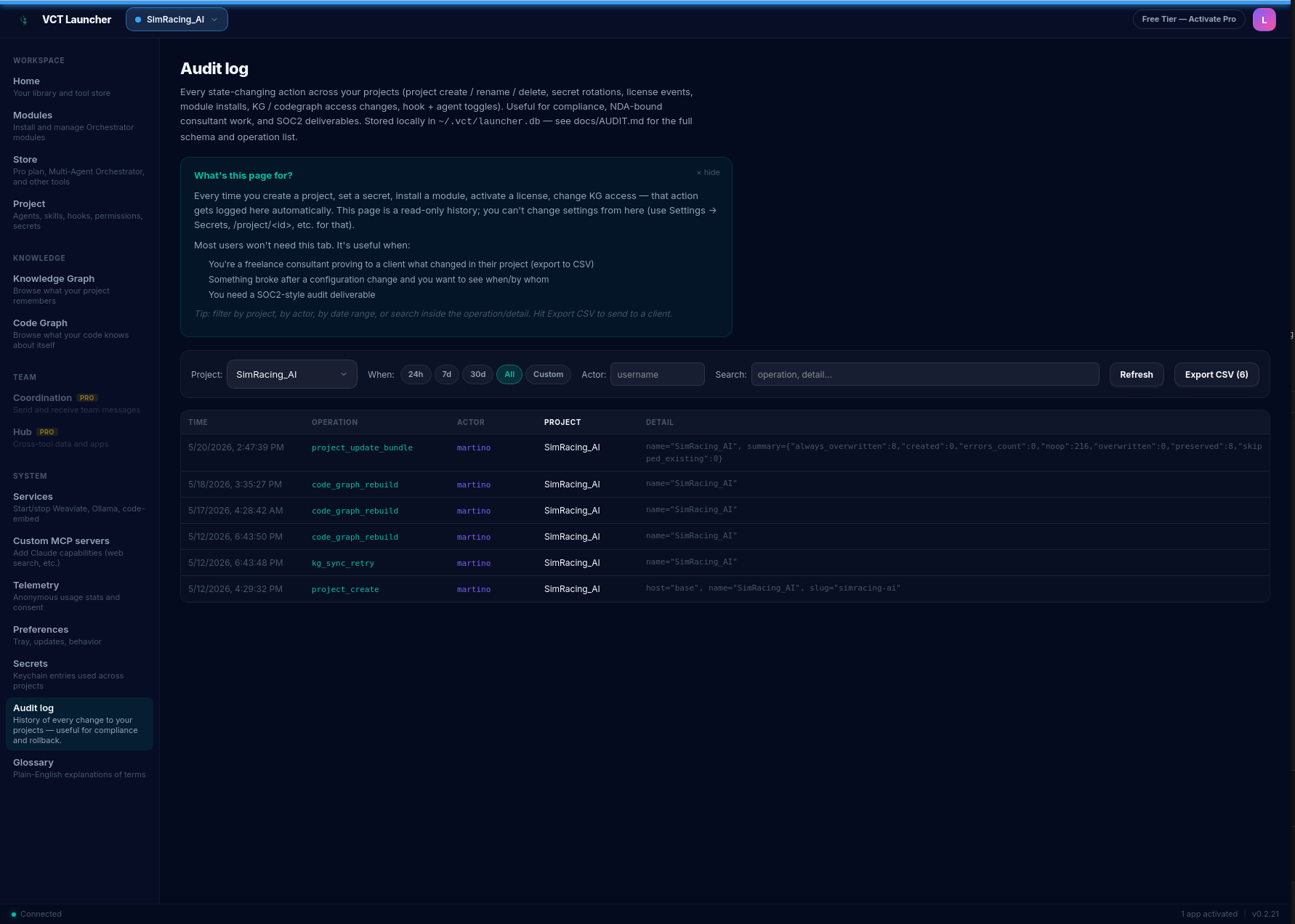Viewport: 1295px width, 924px height.
Task: Click code_graph_rebuild entry from 5/18/2026
Action: (355, 485)
